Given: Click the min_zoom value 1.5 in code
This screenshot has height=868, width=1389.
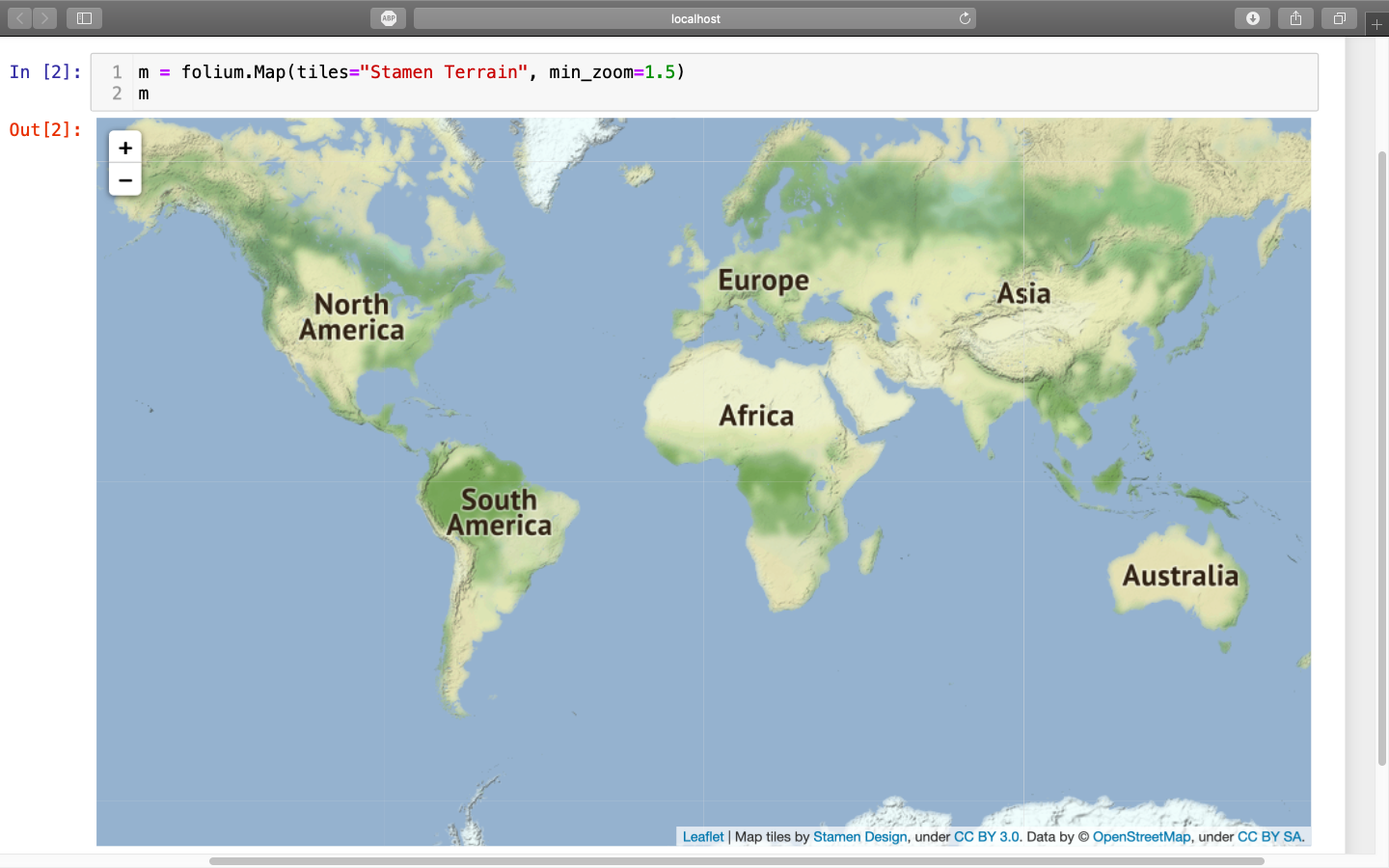Looking at the screenshot, I should click(660, 72).
